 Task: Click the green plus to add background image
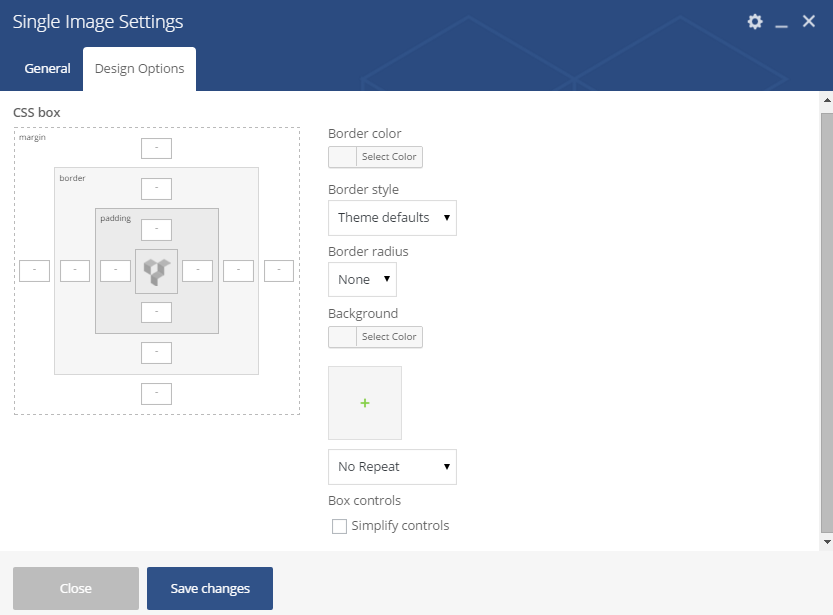point(365,403)
